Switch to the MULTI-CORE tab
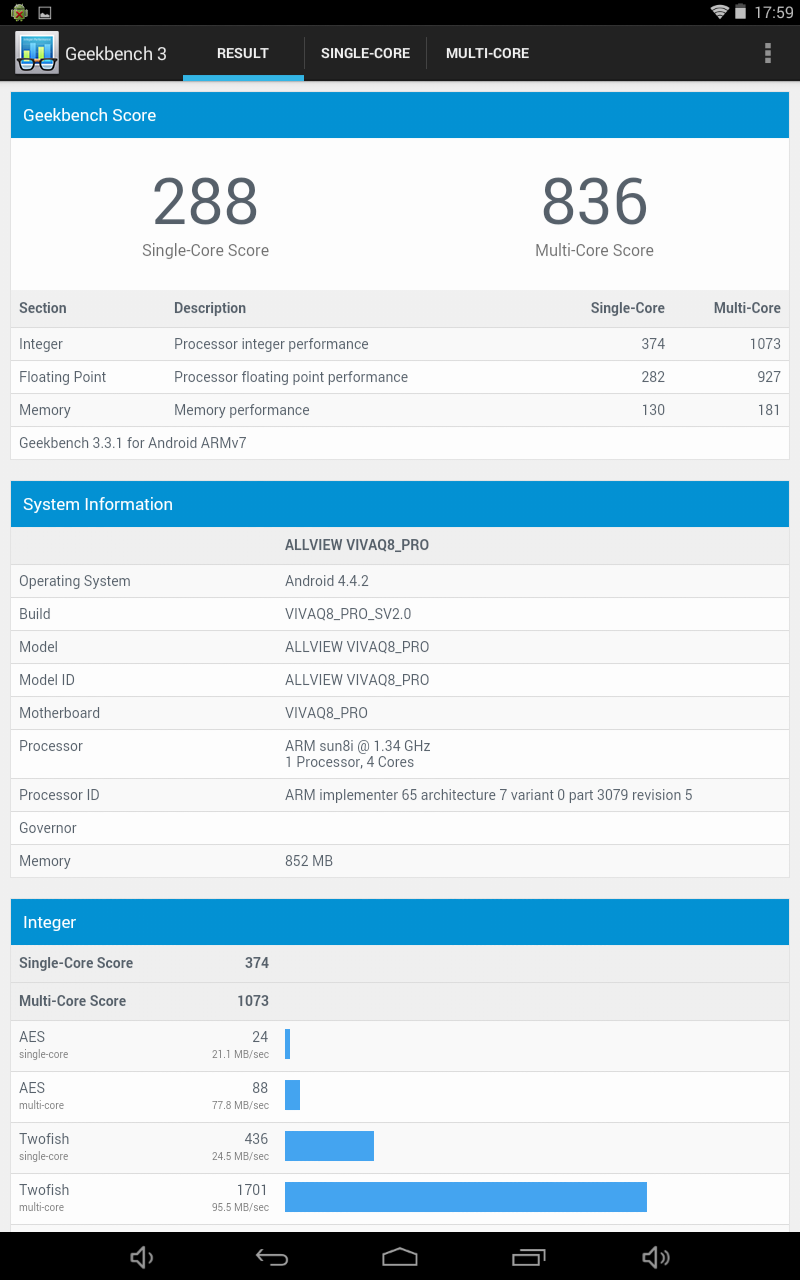The image size is (800, 1280). click(x=487, y=53)
